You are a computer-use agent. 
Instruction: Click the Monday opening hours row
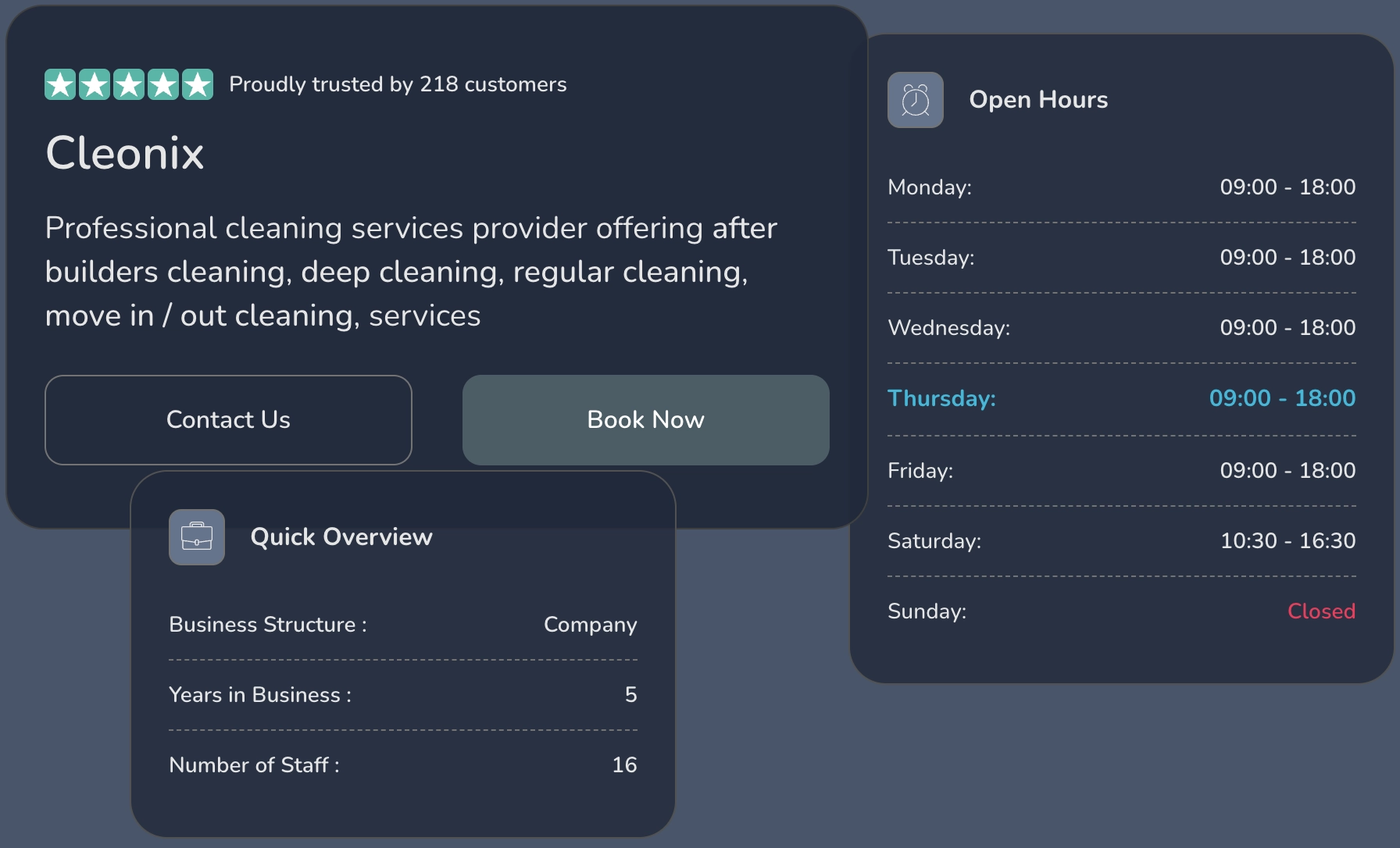point(1121,187)
